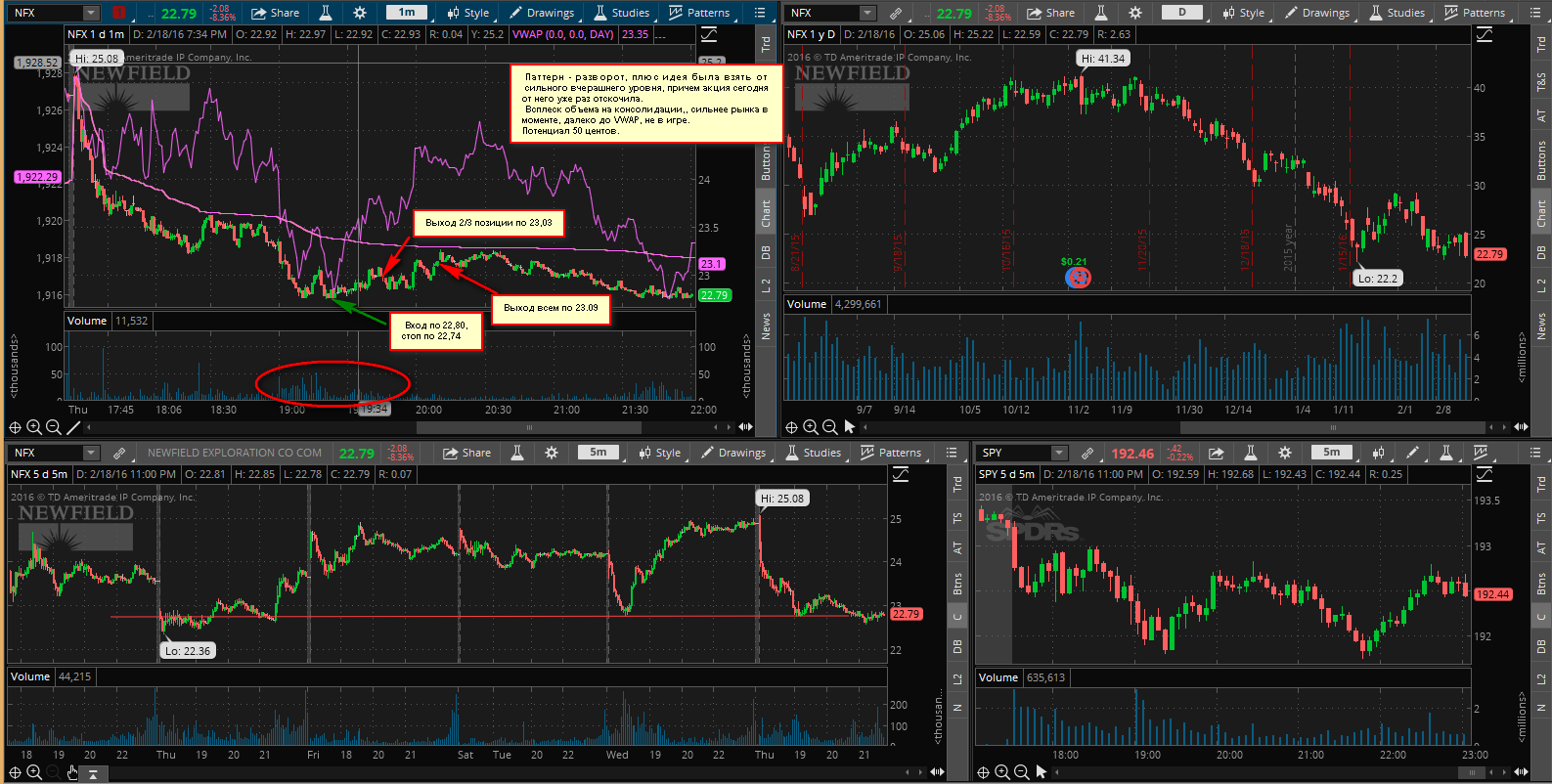Click the SPY symbol input field

1014,453
